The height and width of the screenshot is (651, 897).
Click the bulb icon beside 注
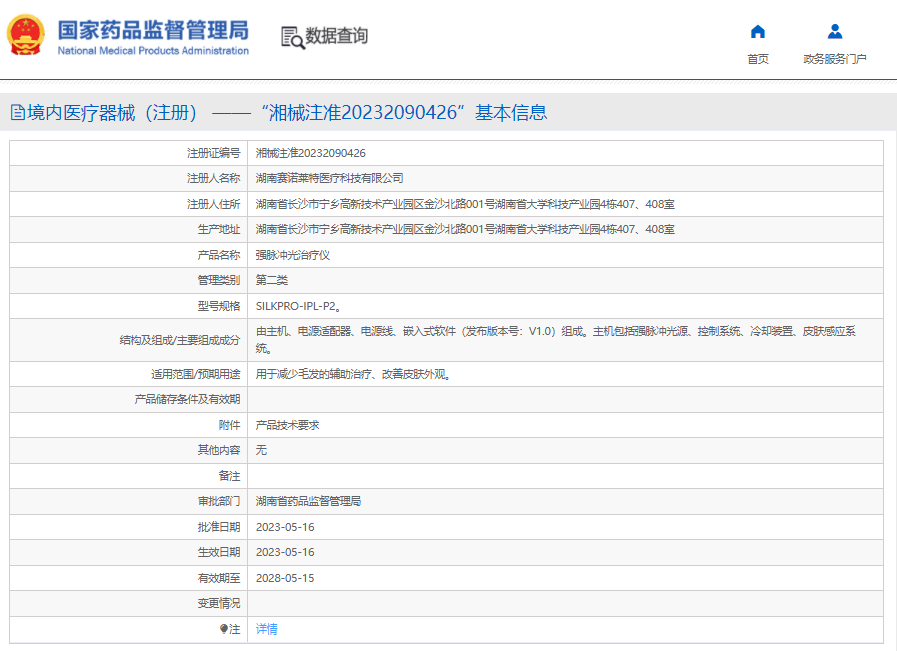[224, 629]
